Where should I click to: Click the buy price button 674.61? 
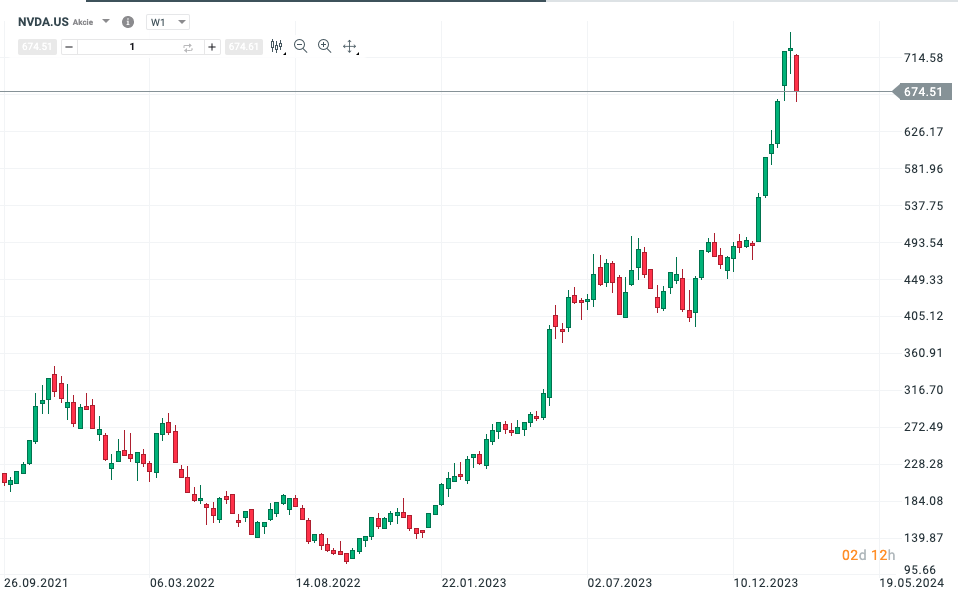pos(243,47)
